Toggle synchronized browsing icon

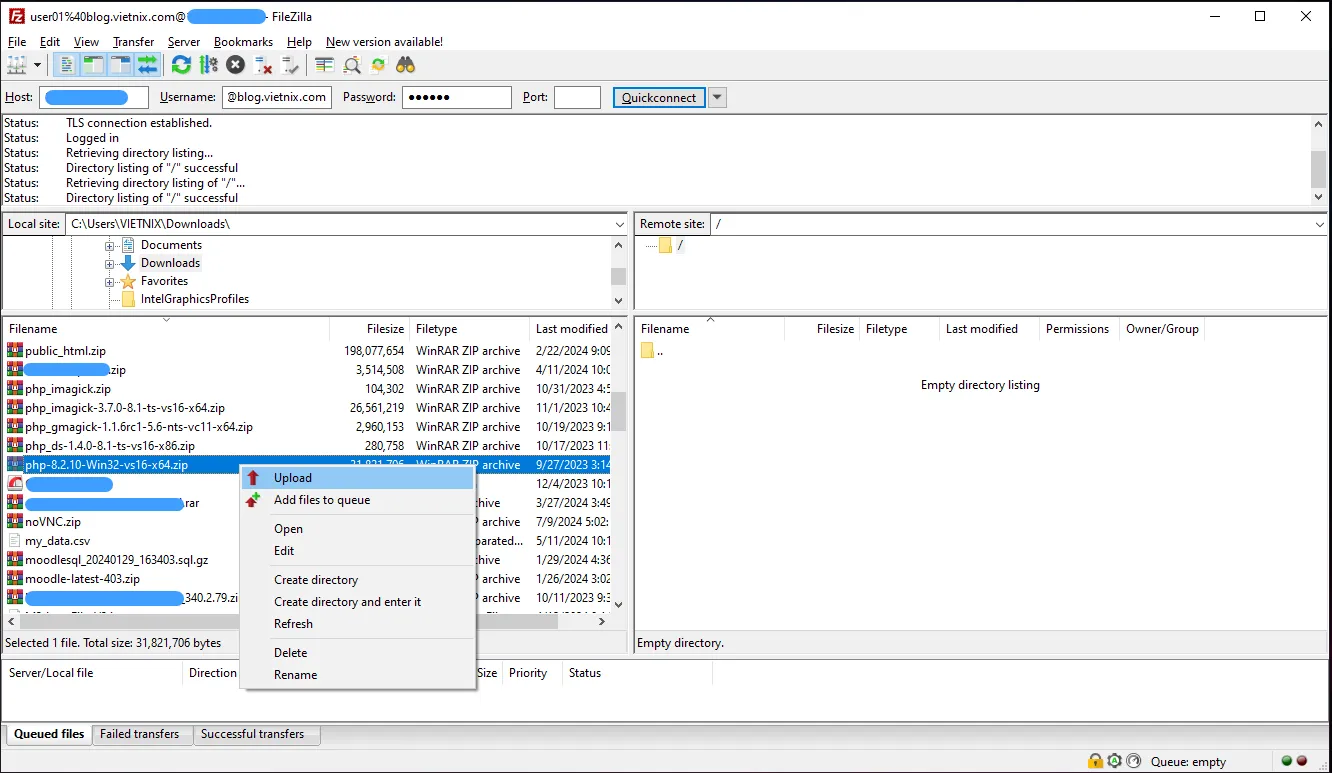[x=378, y=65]
